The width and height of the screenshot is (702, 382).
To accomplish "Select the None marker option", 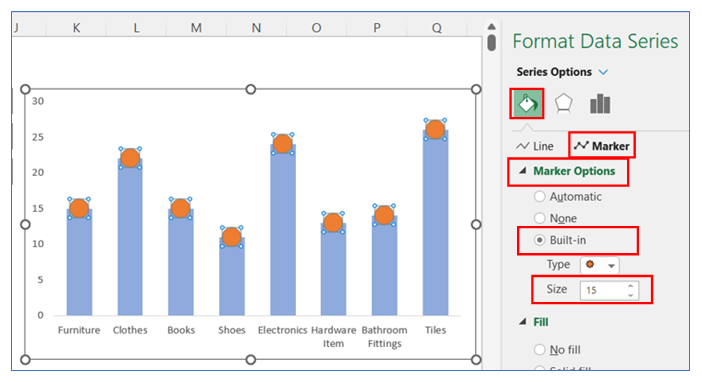I will pyautogui.click(x=539, y=218).
